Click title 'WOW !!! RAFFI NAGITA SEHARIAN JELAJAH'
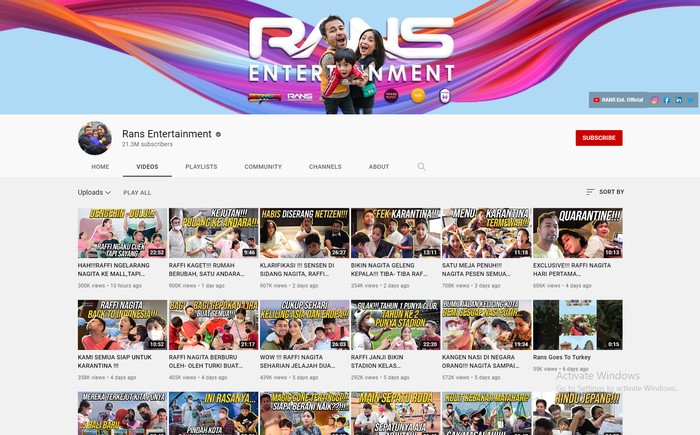Image resolution: width=700 pixels, height=435 pixels. [297, 361]
